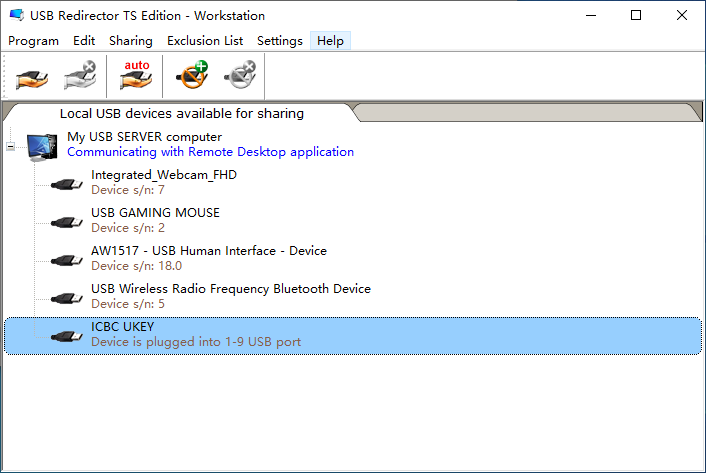706x473 pixels.
Task: Click the Share USB device toolbar icon
Action: point(32,79)
